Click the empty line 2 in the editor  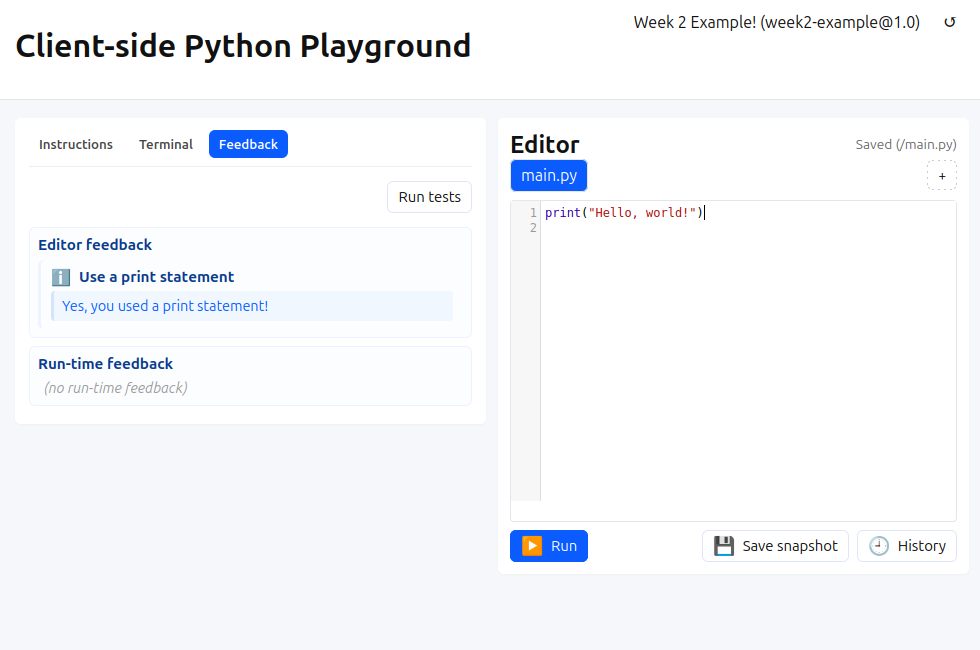click(x=748, y=228)
